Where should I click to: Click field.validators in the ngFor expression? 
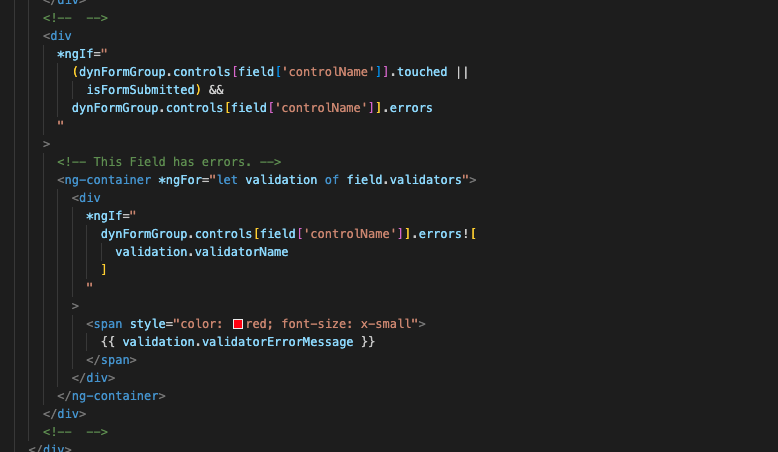[x=404, y=180]
